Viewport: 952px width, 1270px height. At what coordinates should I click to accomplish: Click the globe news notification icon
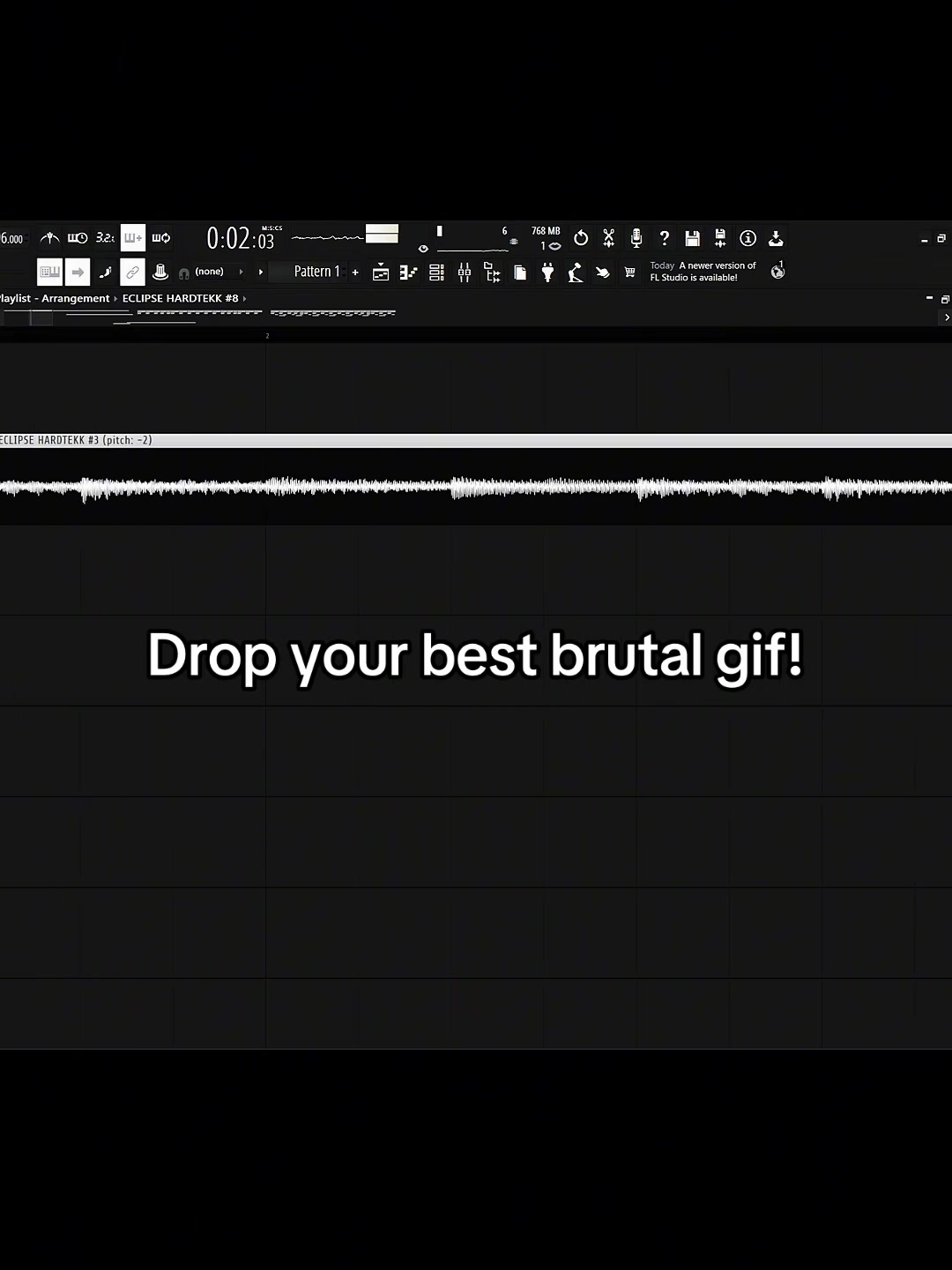click(777, 271)
